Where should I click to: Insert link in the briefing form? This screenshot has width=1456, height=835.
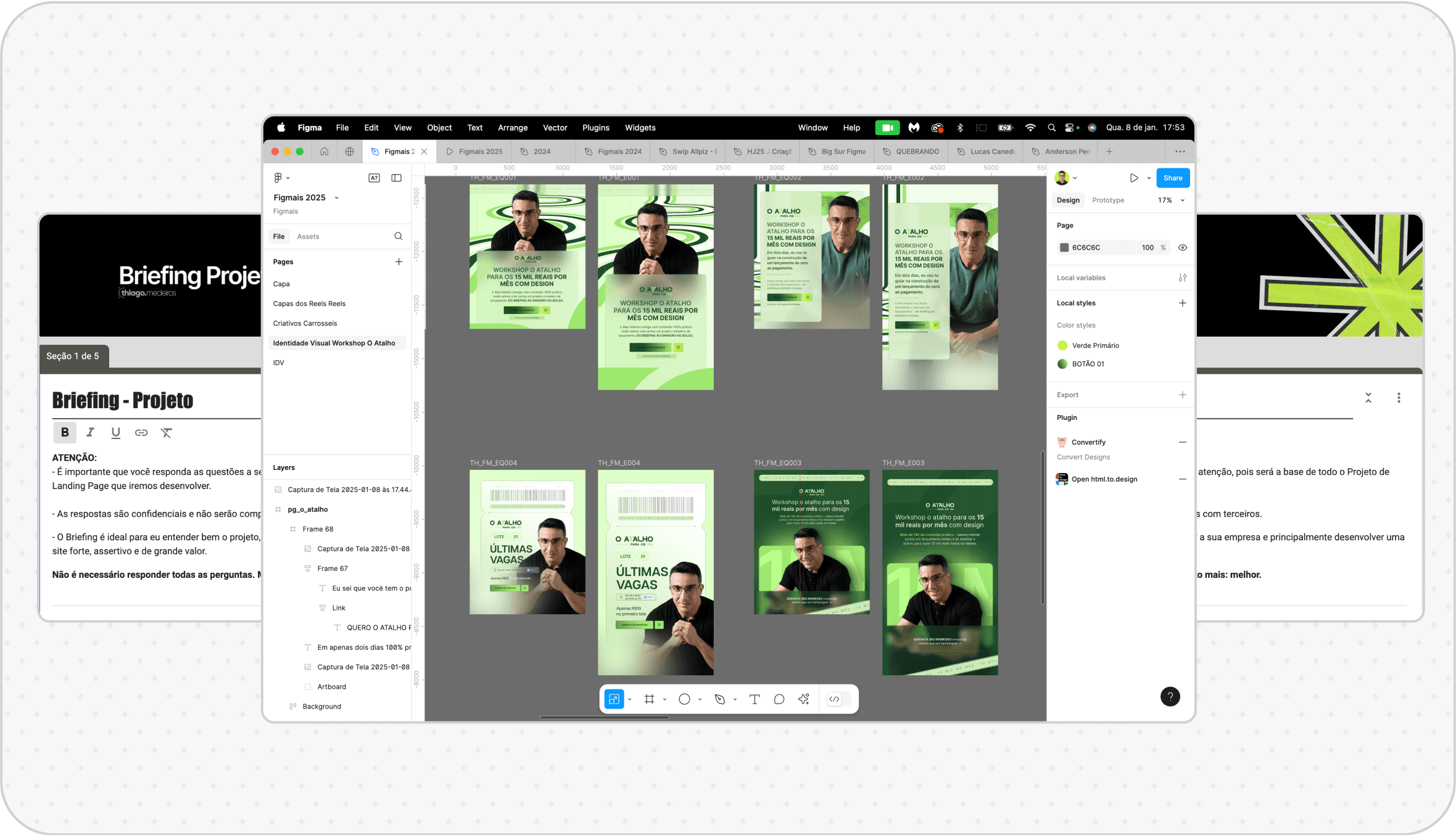click(x=141, y=432)
